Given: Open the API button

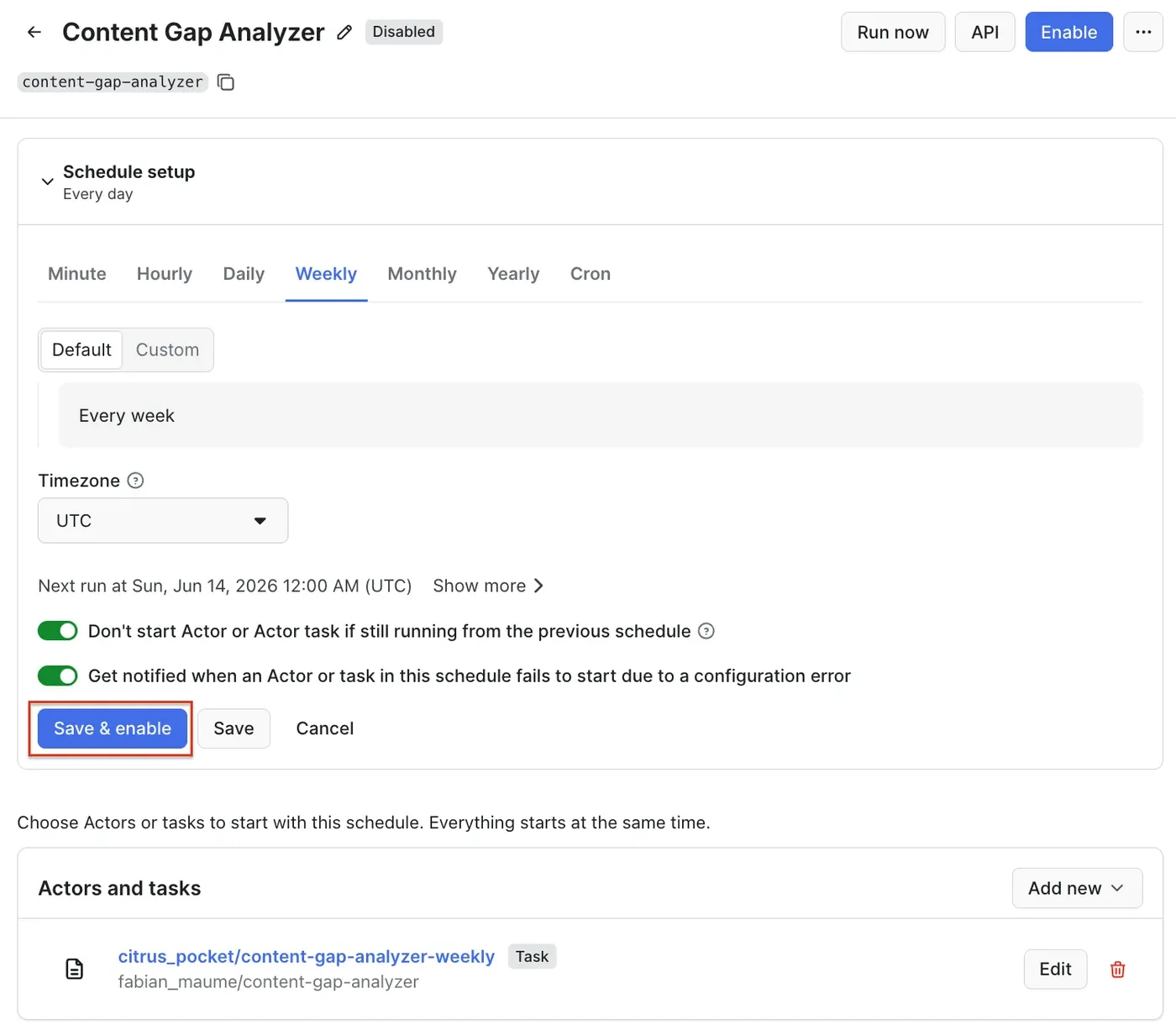Looking at the screenshot, I should click(x=984, y=32).
